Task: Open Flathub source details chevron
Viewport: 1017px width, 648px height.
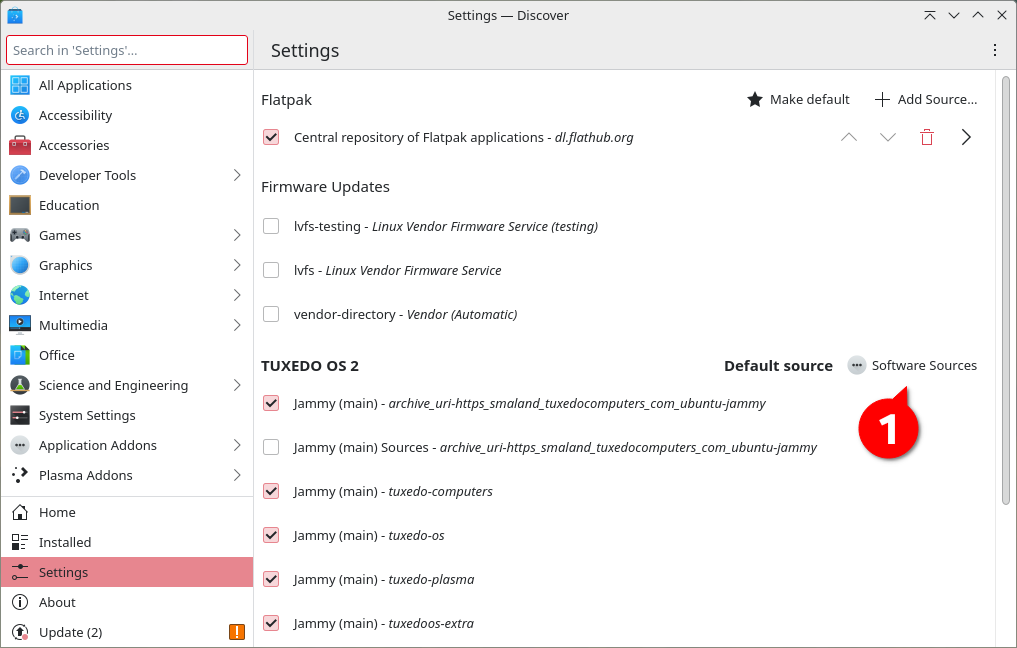Action: (x=966, y=137)
